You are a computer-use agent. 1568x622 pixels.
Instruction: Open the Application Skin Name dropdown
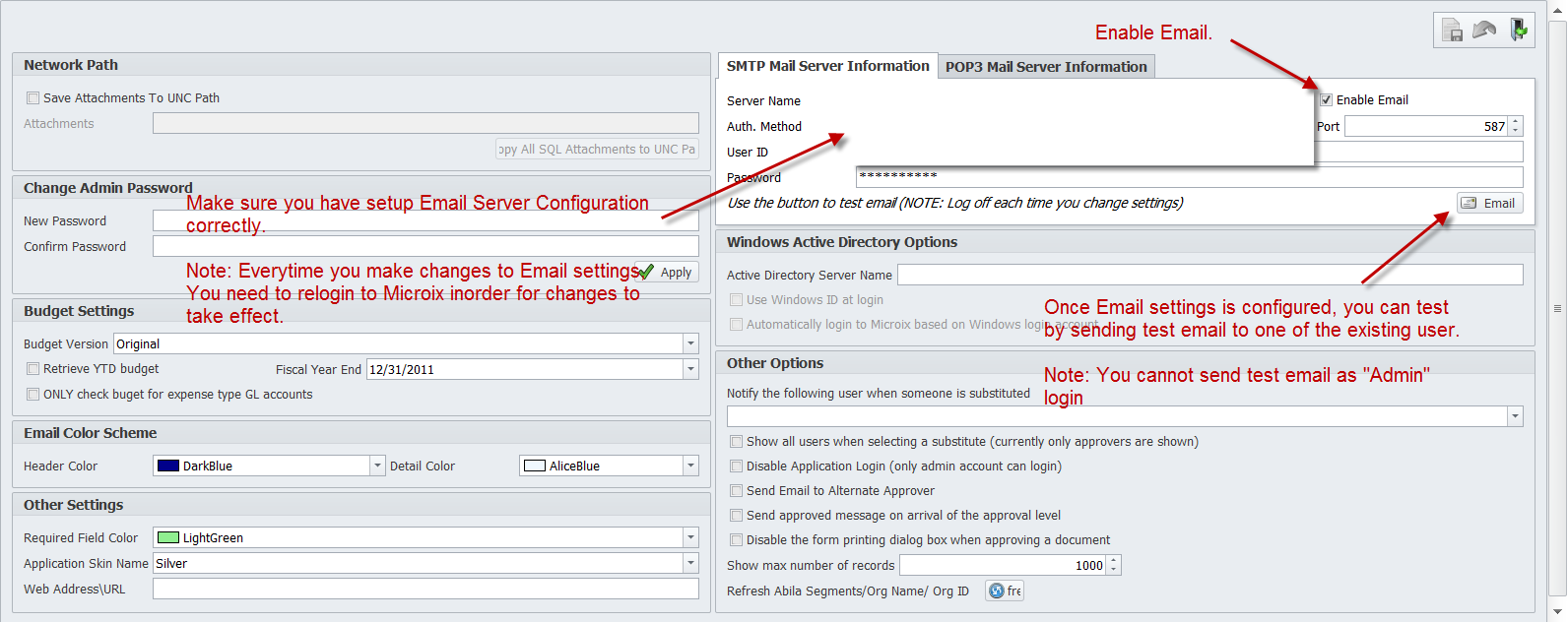[690, 563]
